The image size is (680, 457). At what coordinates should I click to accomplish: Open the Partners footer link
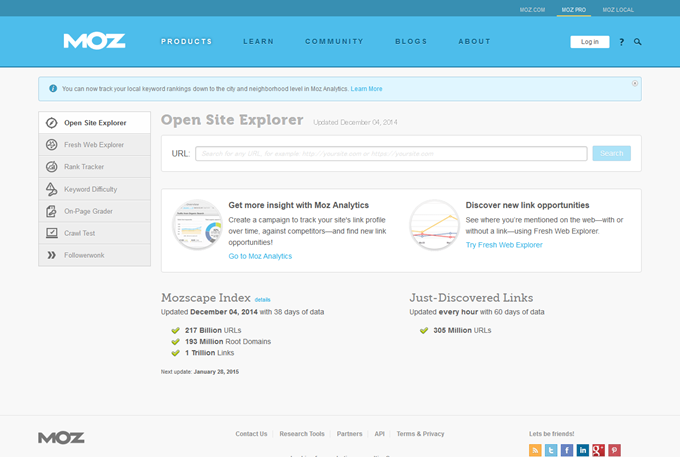point(349,434)
